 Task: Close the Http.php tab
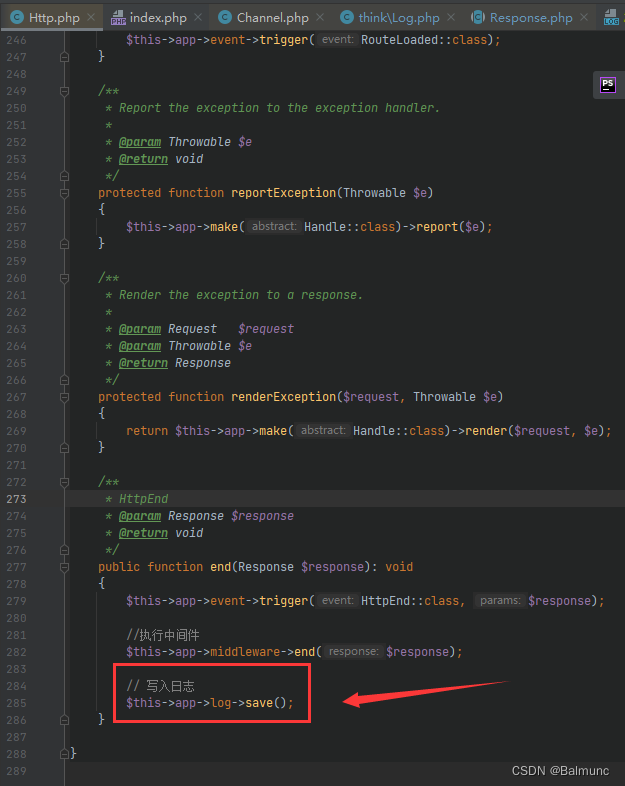(x=91, y=18)
